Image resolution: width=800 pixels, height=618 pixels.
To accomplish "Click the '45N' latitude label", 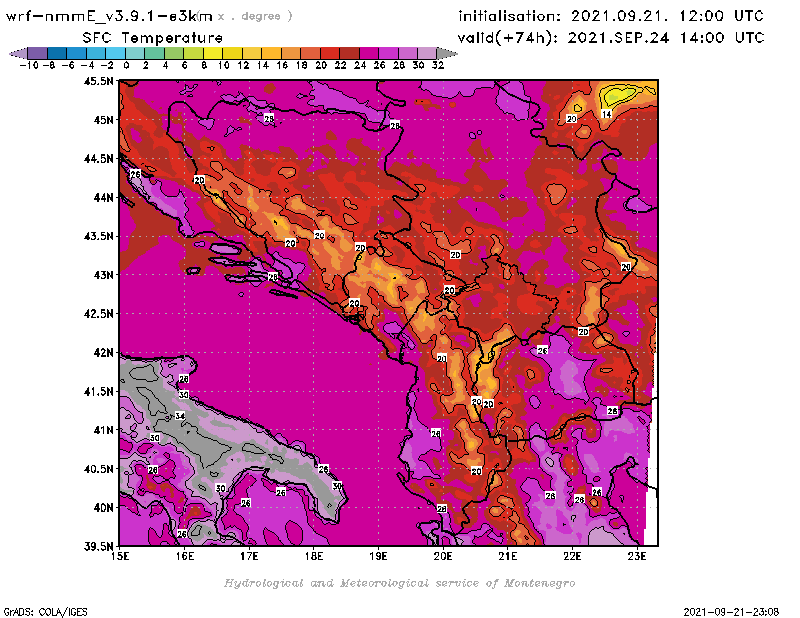I will [104, 120].
